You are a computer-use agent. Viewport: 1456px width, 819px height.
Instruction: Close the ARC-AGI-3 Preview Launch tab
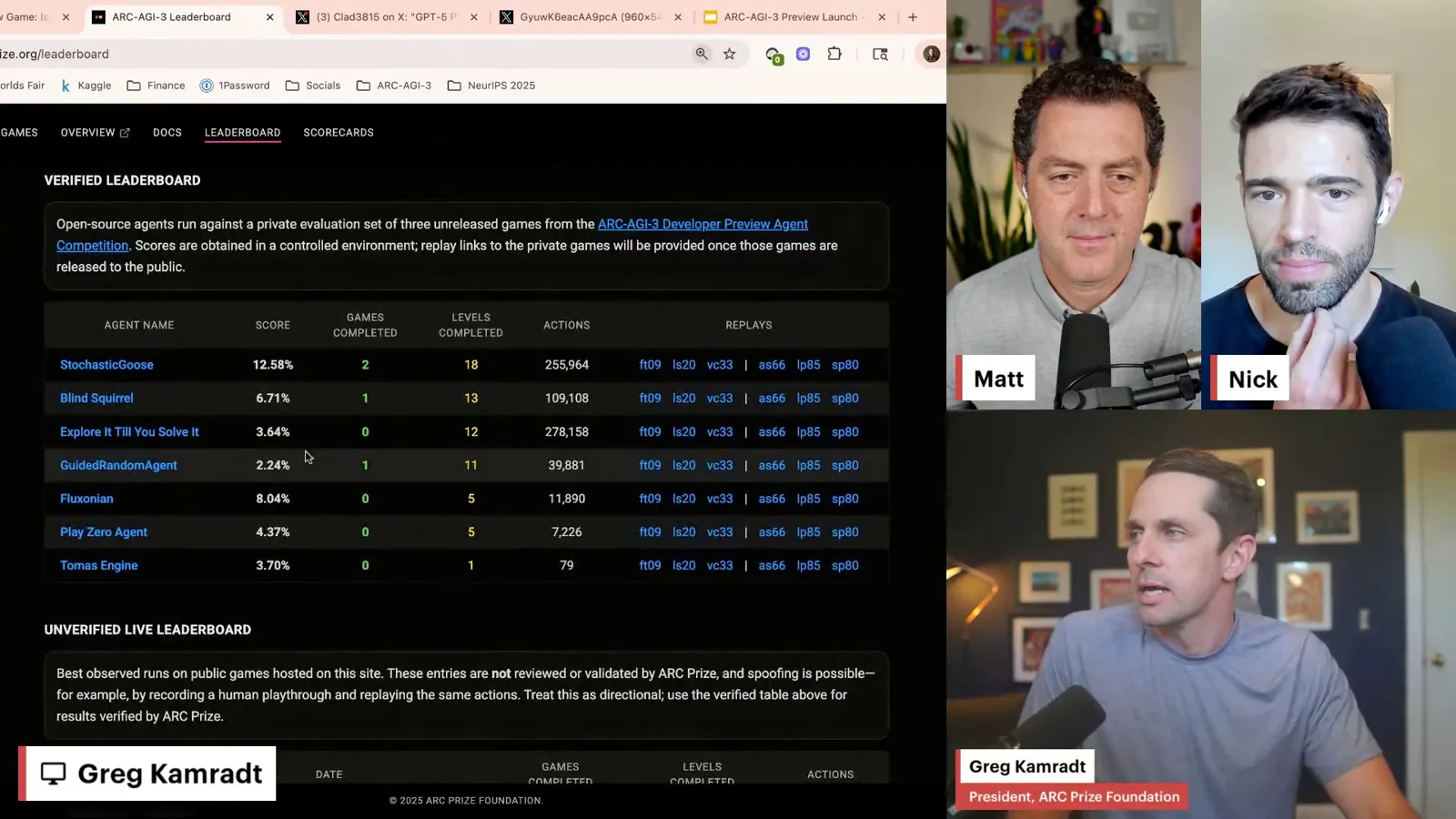click(x=881, y=16)
